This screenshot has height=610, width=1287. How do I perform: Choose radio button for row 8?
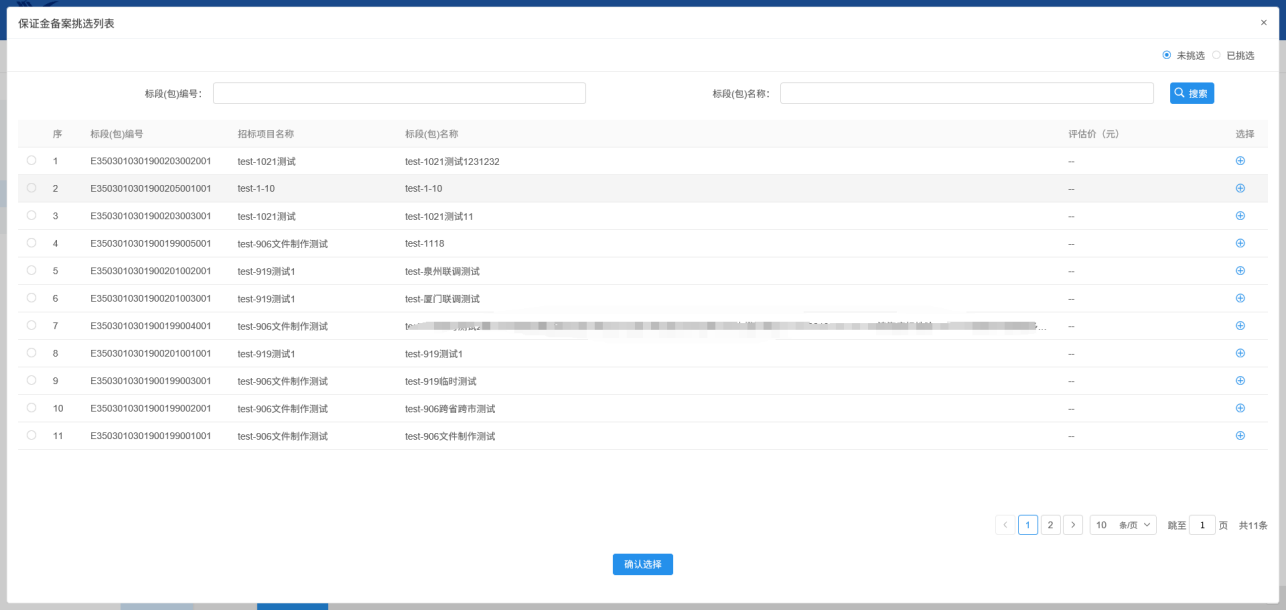coord(32,353)
